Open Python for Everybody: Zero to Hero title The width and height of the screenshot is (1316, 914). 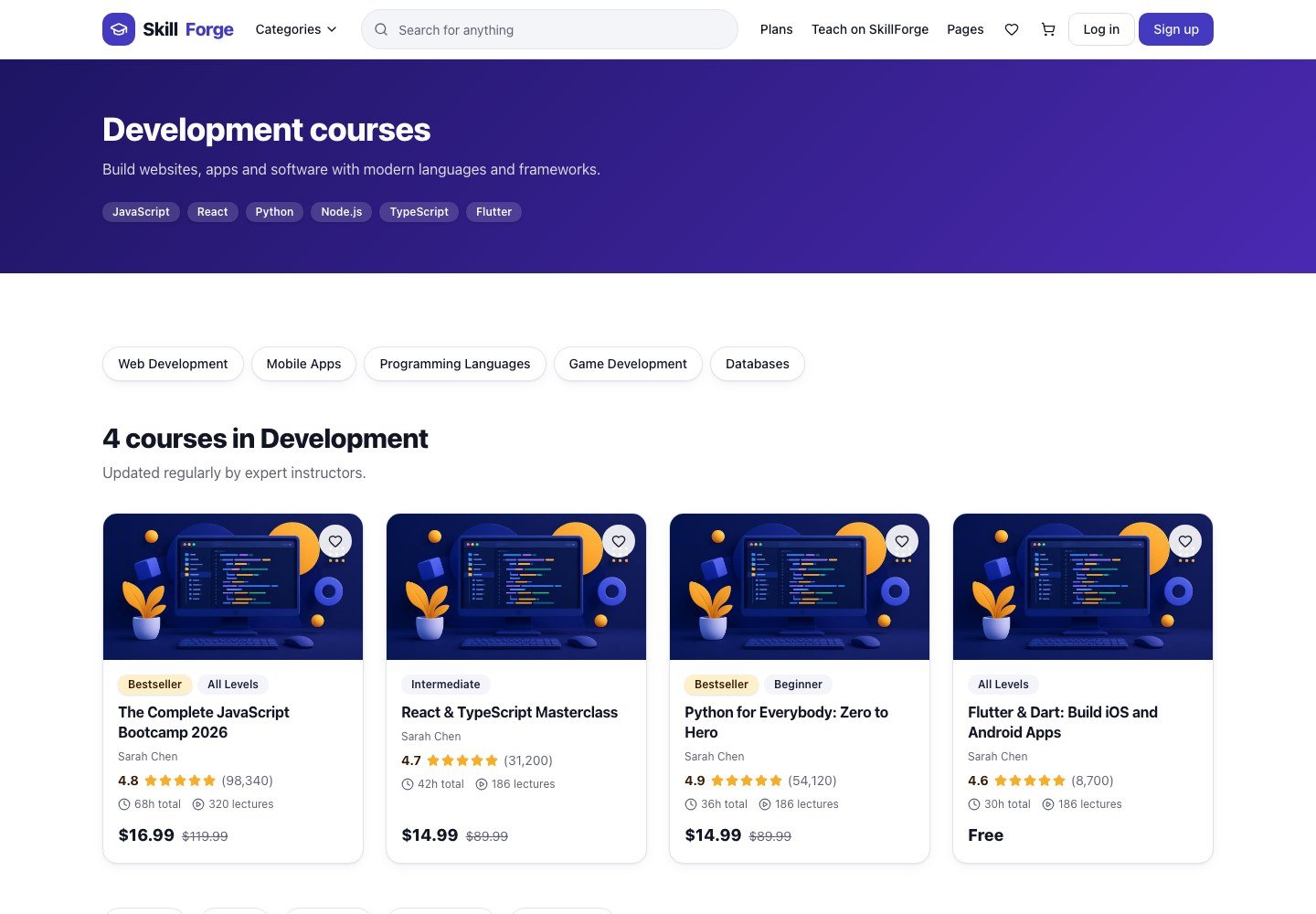(786, 722)
